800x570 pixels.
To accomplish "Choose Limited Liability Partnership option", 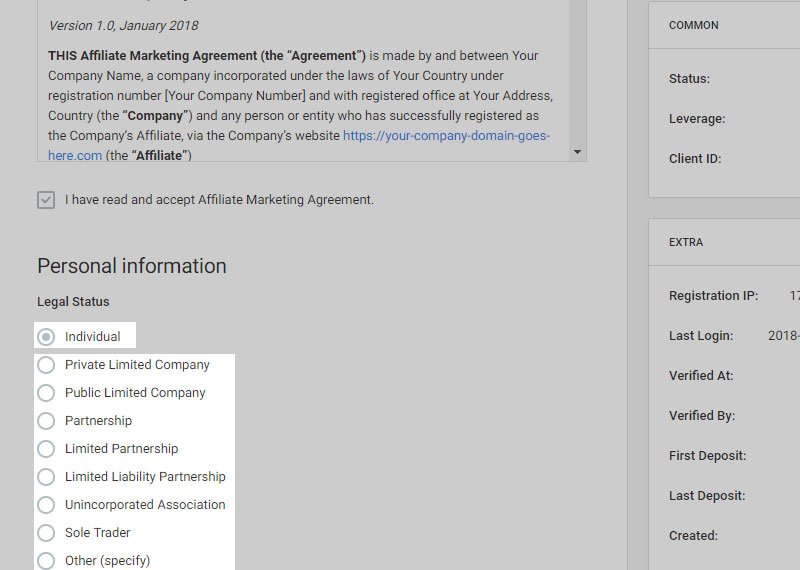I will click(x=46, y=477).
